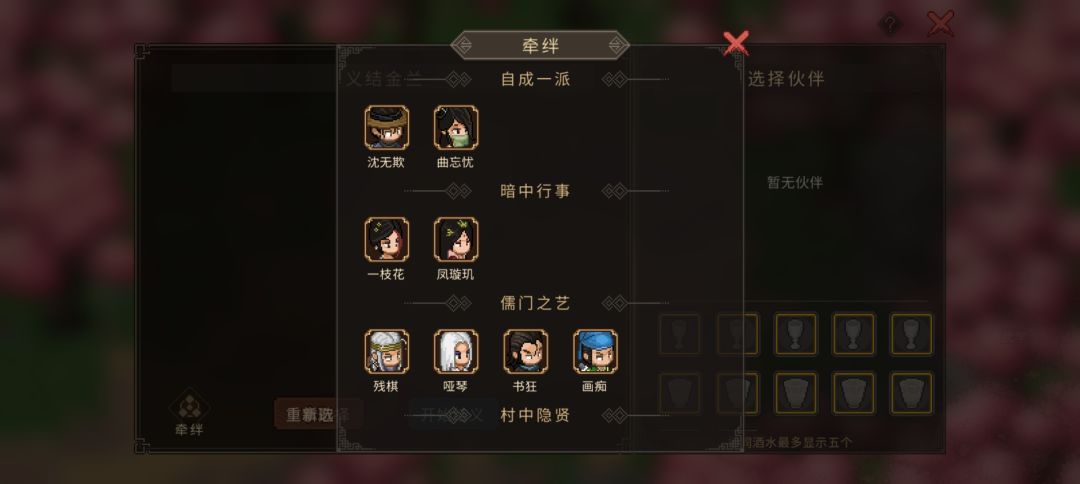Select the 沈无欺 character portrait
This screenshot has width=1080, height=484.
pyautogui.click(x=386, y=127)
